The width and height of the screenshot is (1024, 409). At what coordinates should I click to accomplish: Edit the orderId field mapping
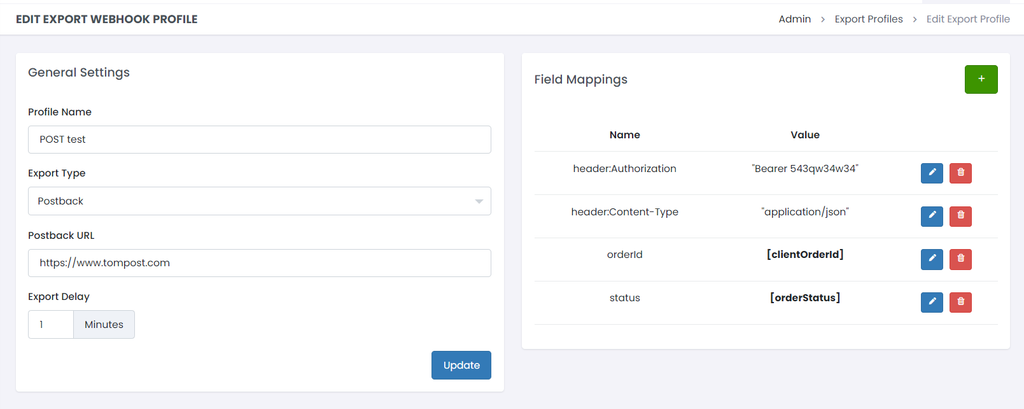[x=931, y=259]
